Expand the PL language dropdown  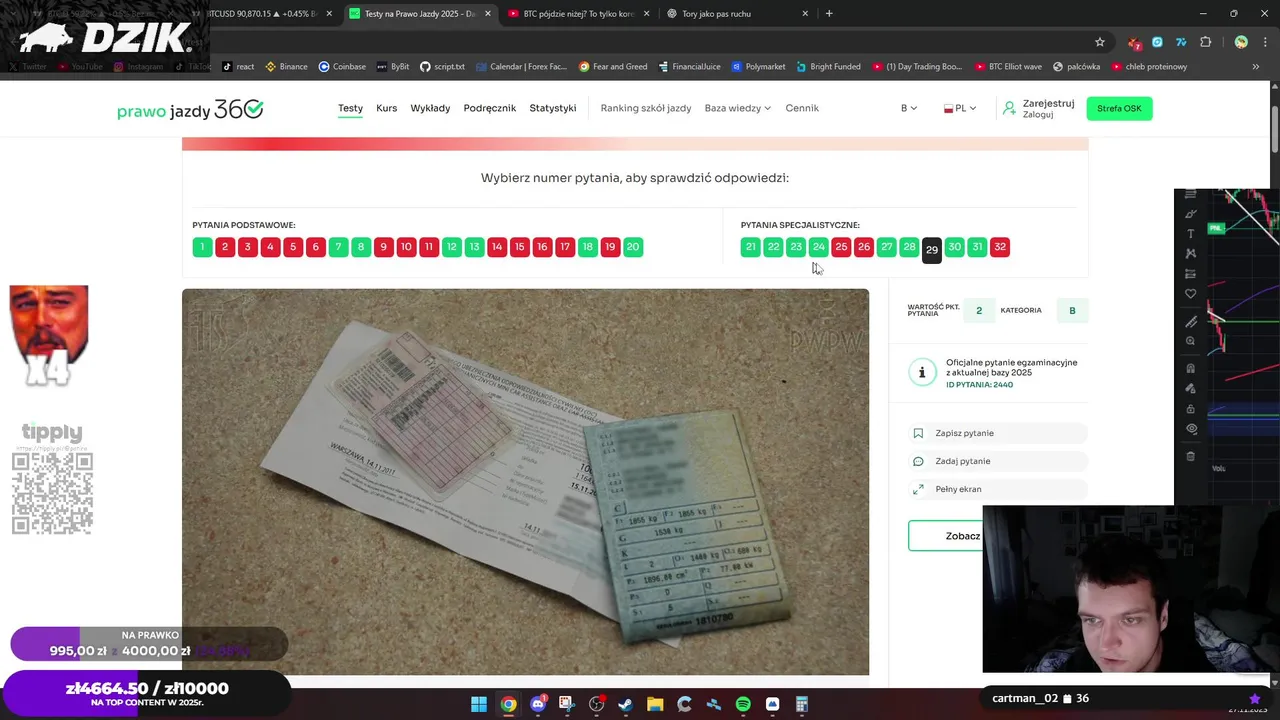click(x=960, y=108)
